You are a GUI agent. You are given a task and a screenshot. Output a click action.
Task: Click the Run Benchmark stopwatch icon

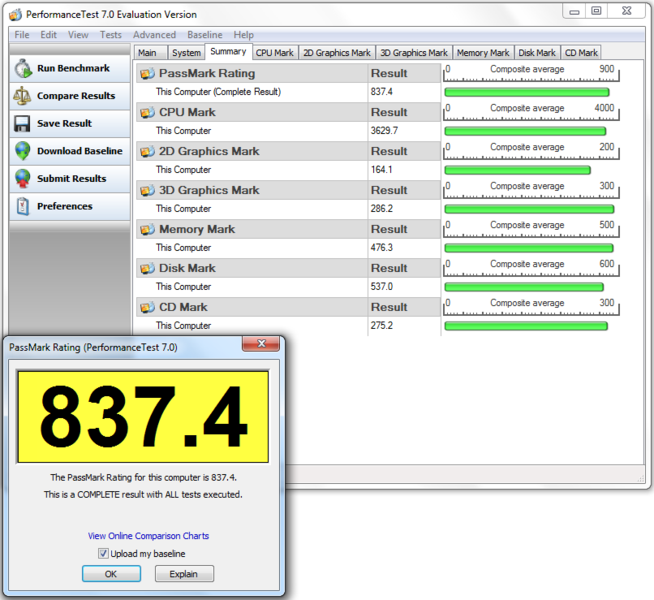[x=23, y=68]
